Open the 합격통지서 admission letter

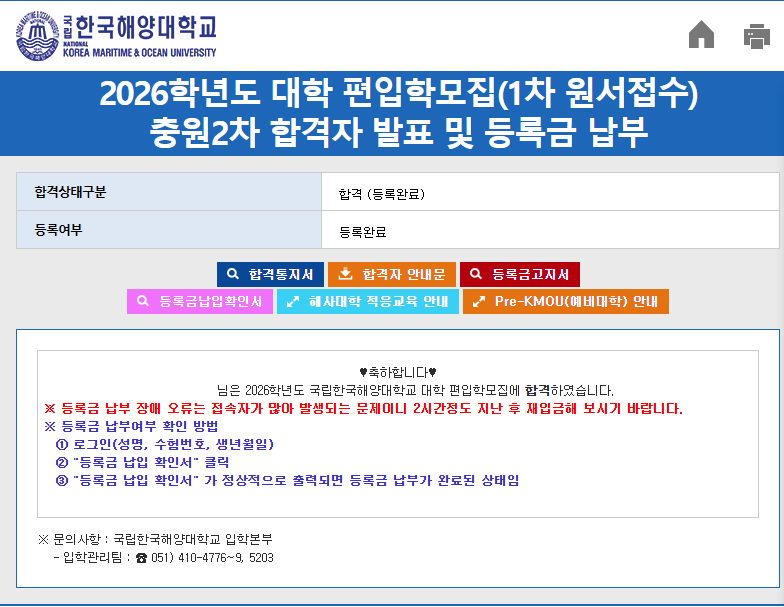271,274
